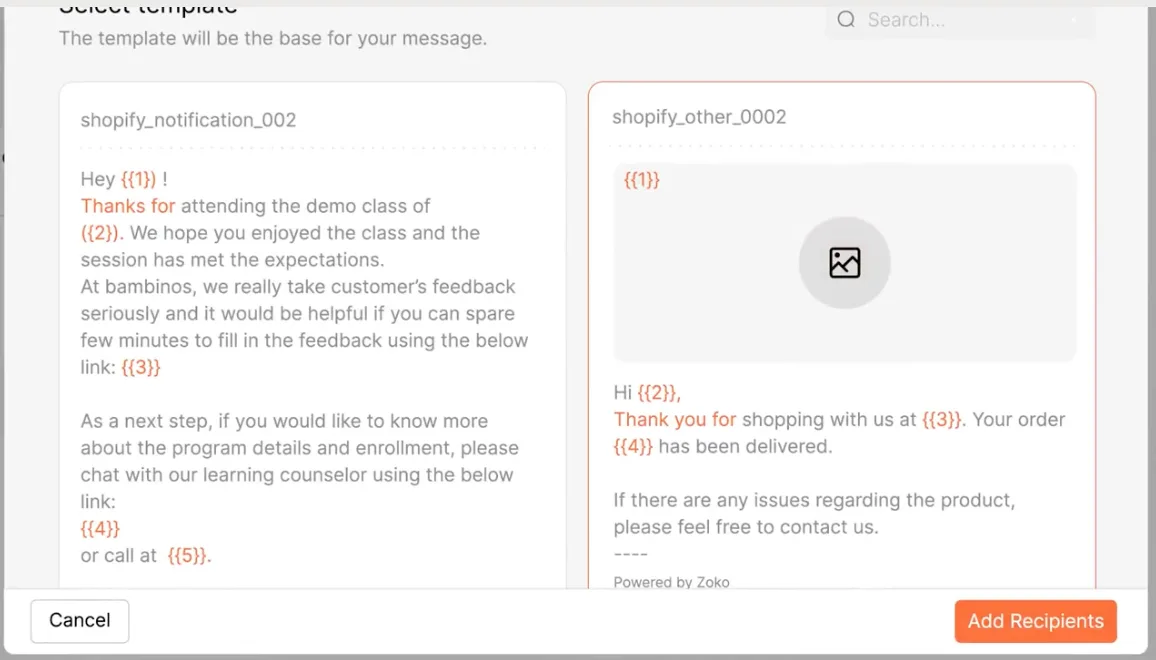Click the image placeholder icon in shopify_other_0002
This screenshot has height=660, width=1156.
tap(845, 262)
